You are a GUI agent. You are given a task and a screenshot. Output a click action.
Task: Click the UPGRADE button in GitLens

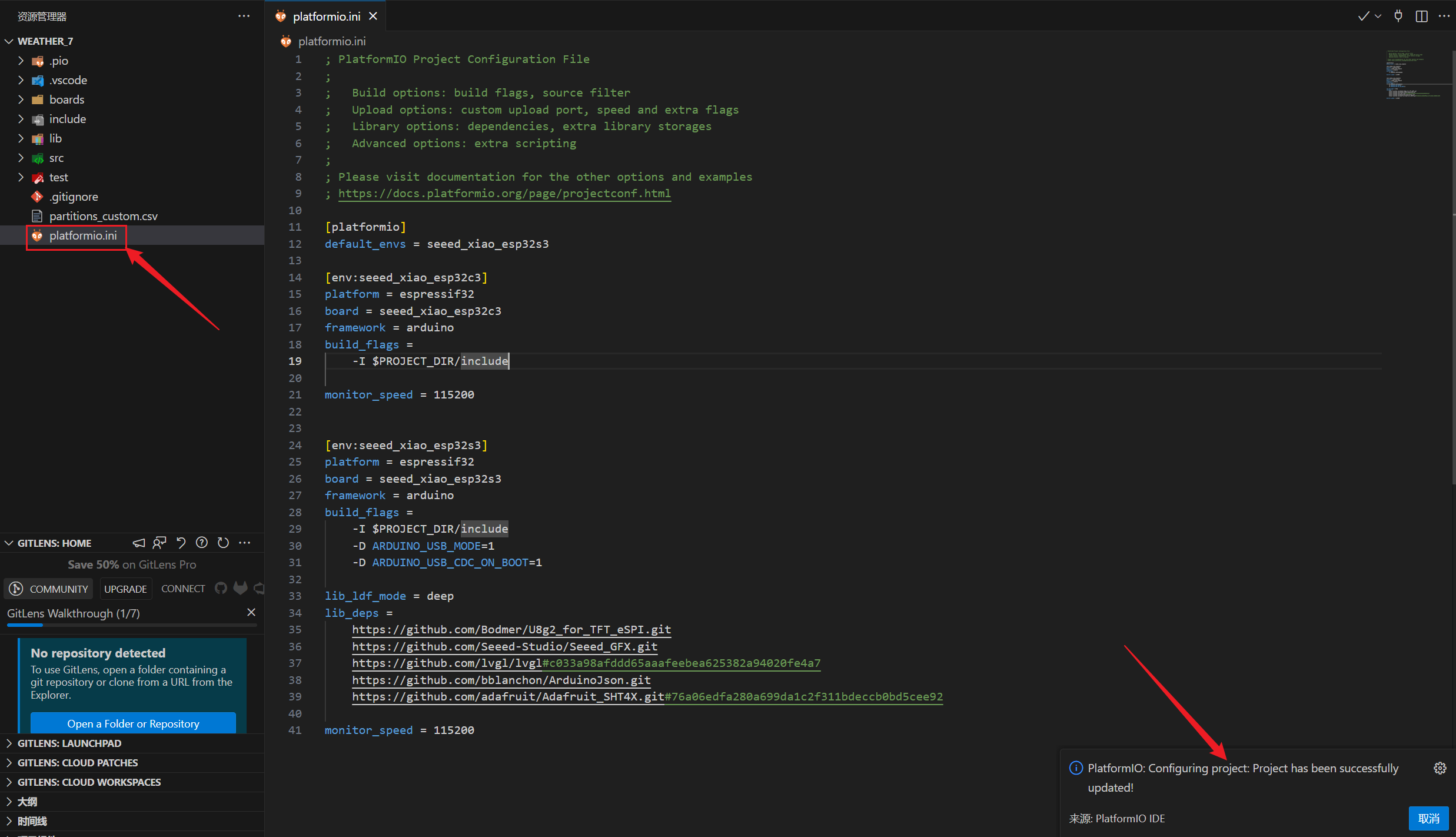125,589
